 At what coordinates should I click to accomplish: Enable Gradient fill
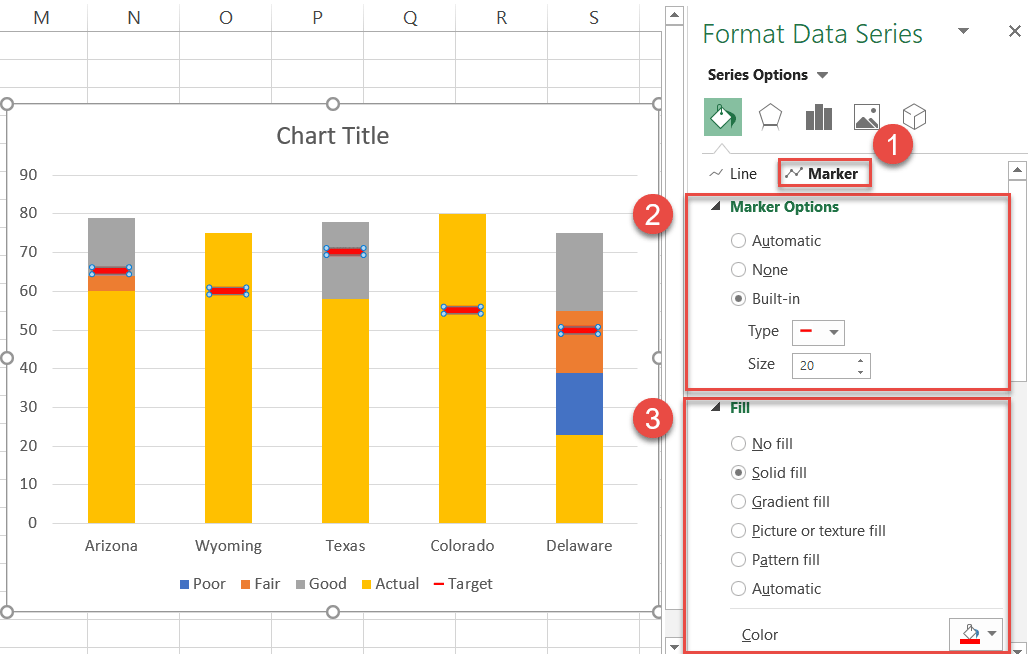click(x=738, y=501)
